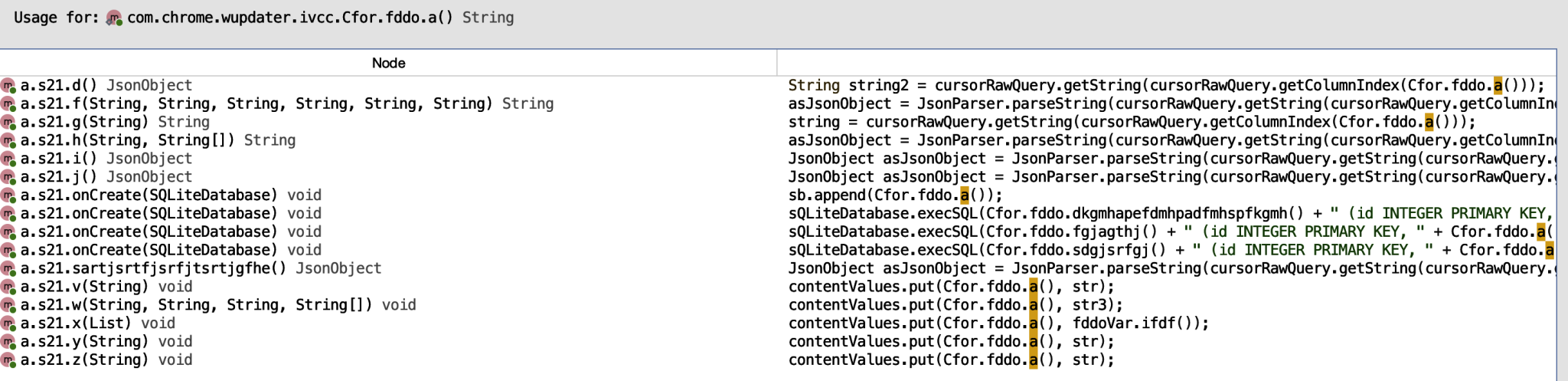Click the method icon beside a.s21.v(String)
This screenshot has width=1568, height=381.
[x=8, y=287]
